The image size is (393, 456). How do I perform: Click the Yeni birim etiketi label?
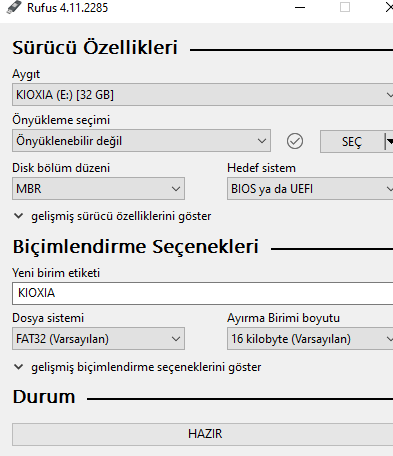pos(56,273)
